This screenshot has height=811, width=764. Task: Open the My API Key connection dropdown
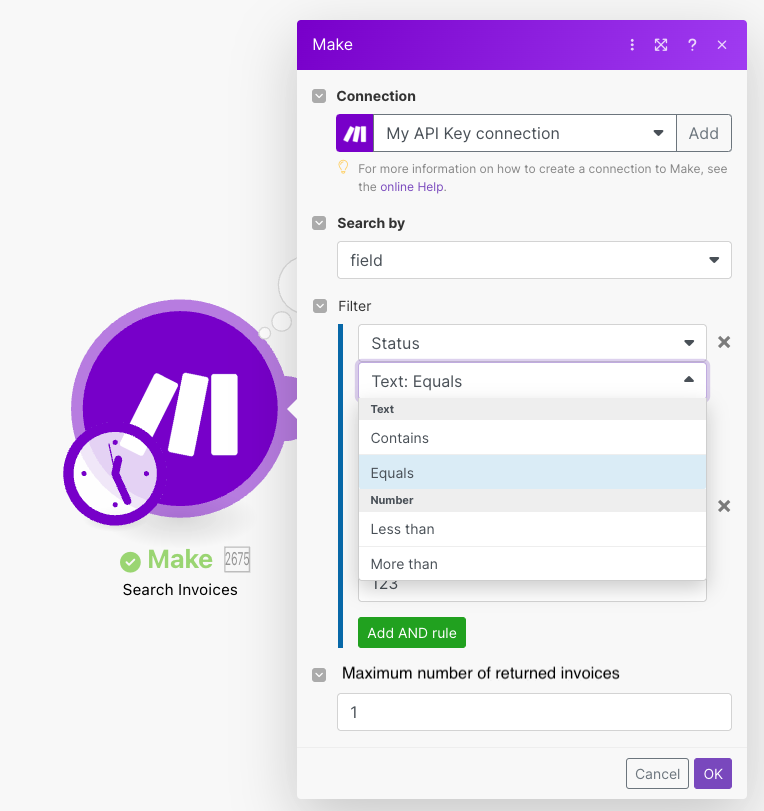pyautogui.click(x=525, y=133)
